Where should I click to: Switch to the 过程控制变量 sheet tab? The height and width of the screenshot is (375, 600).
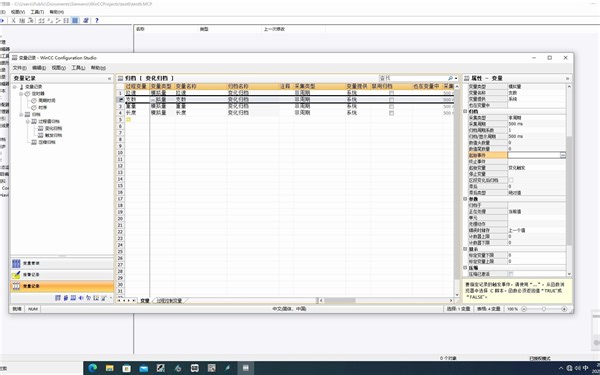pyautogui.click(x=169, y=301)
